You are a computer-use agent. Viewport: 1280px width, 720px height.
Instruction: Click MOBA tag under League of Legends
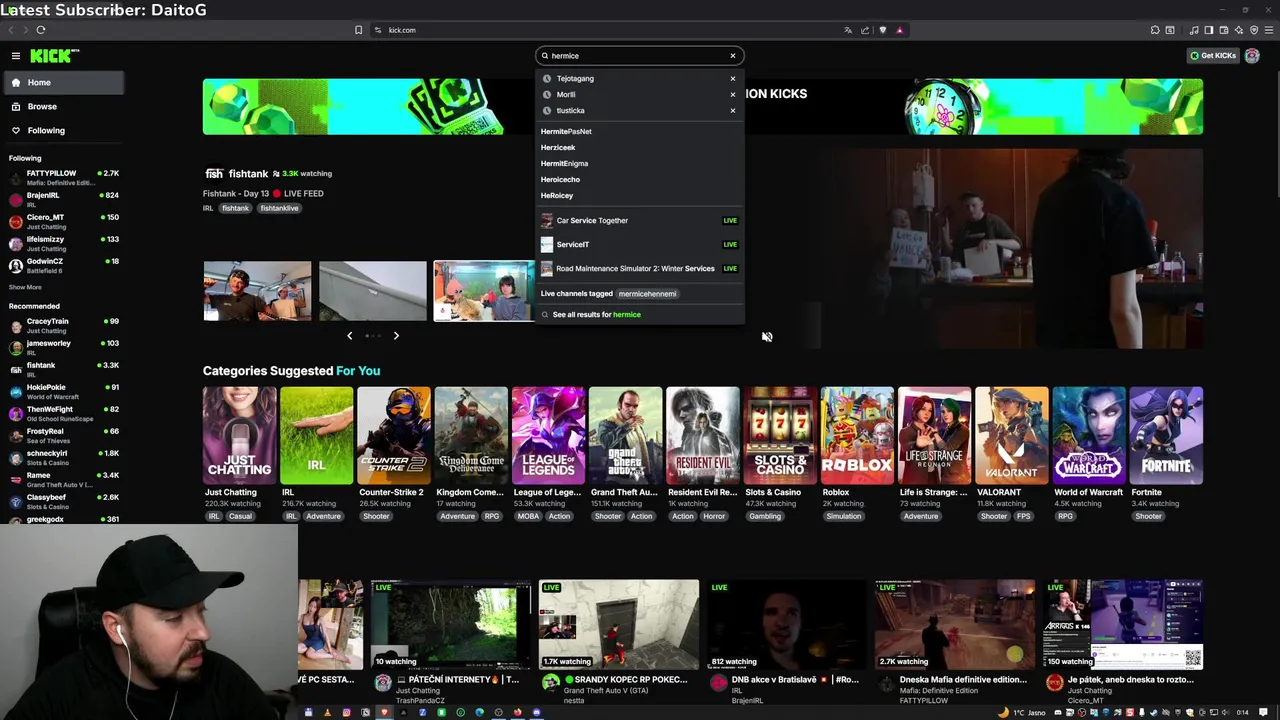point(527,516)
